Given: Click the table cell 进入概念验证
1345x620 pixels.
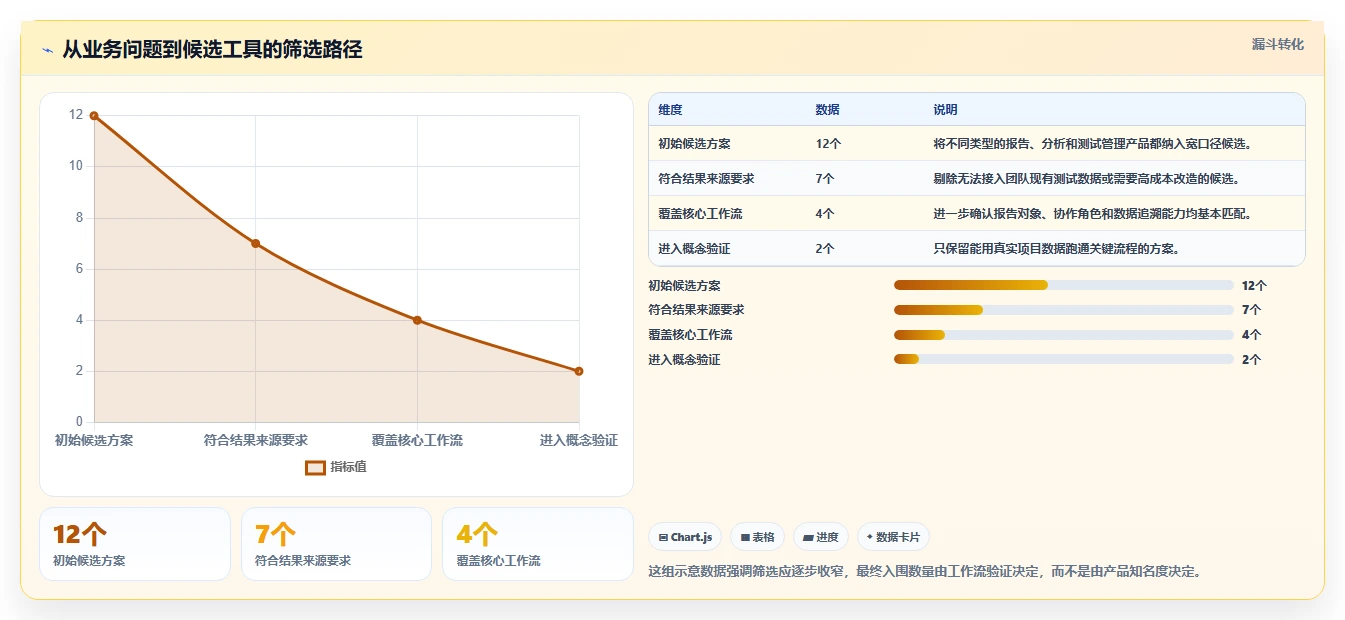Looking at the screenshot, I should click(x=694, y=249).
